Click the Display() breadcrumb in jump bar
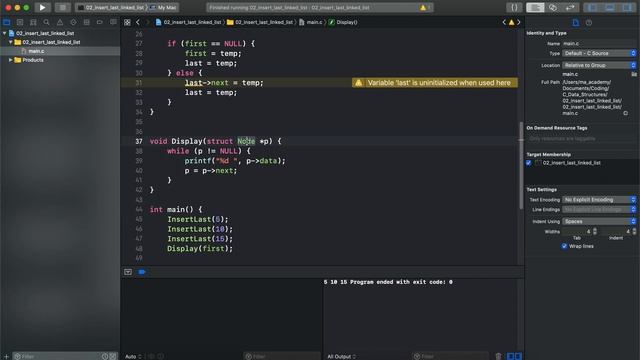The width and height of the screenshot is (640, 360). (x=343, y=22)
